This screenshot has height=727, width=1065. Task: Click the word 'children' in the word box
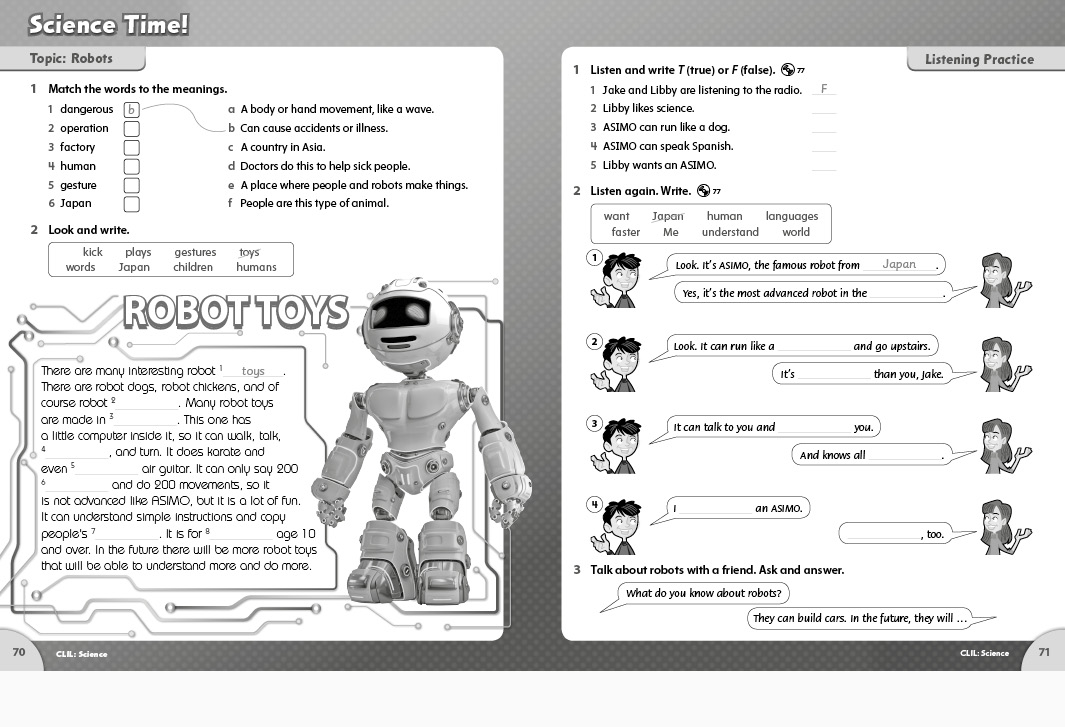[193, 267]
